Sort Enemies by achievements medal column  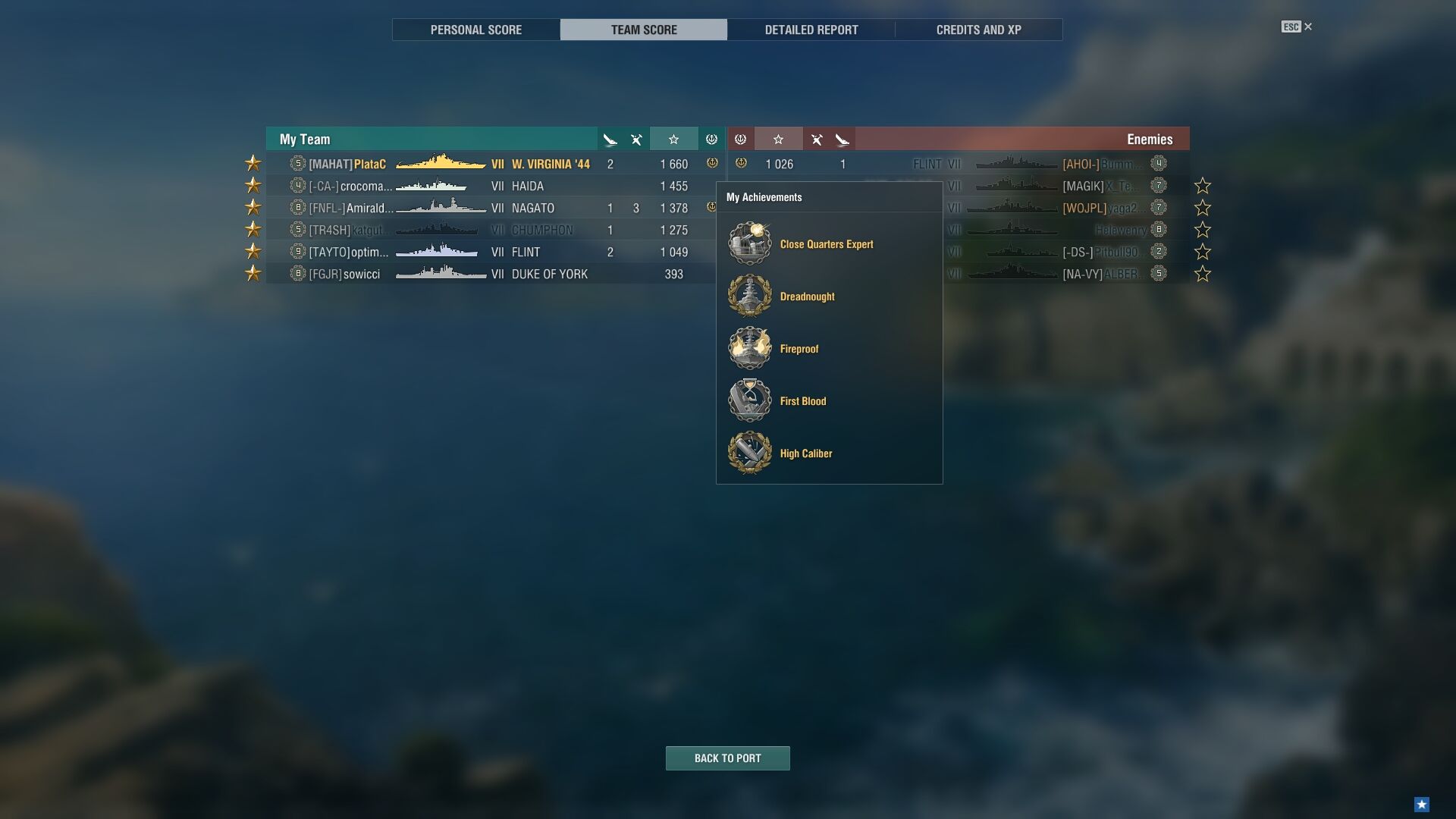click(741, 140)
